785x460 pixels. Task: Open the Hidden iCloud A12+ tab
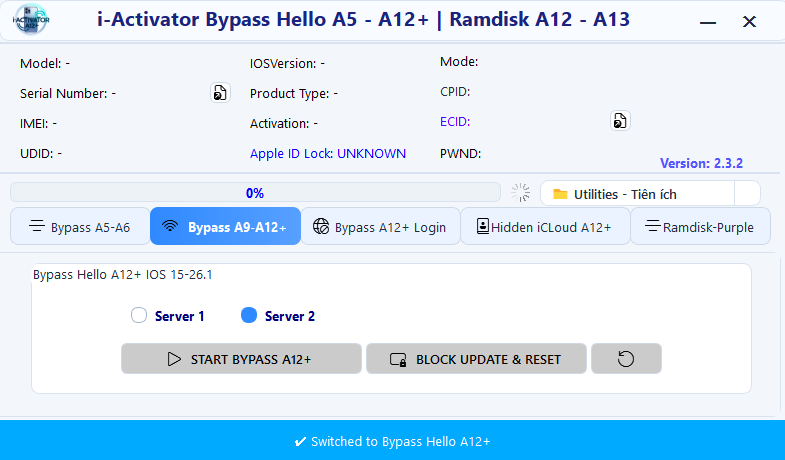545,226
